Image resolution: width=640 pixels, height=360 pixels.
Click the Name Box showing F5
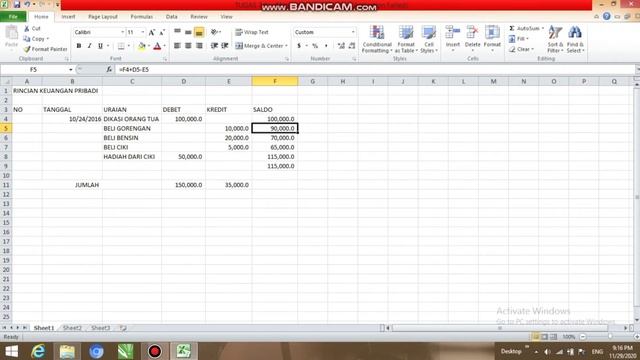33,70
